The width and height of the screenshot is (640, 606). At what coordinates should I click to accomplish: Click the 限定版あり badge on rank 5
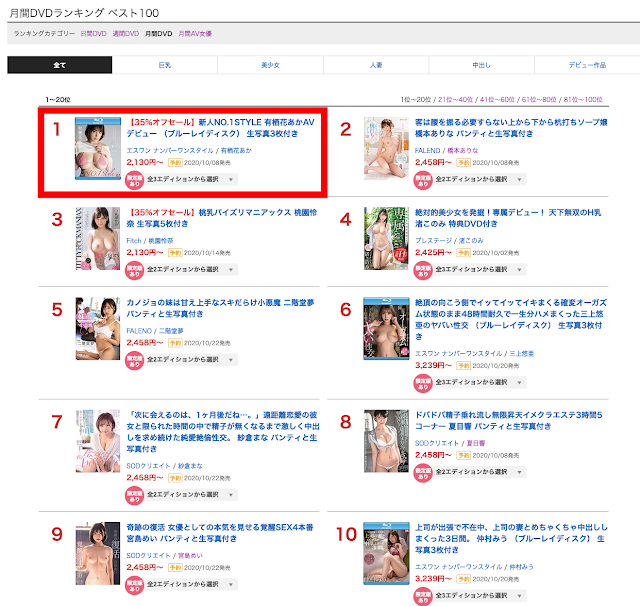pyautogui.click(x=135, y=361)
